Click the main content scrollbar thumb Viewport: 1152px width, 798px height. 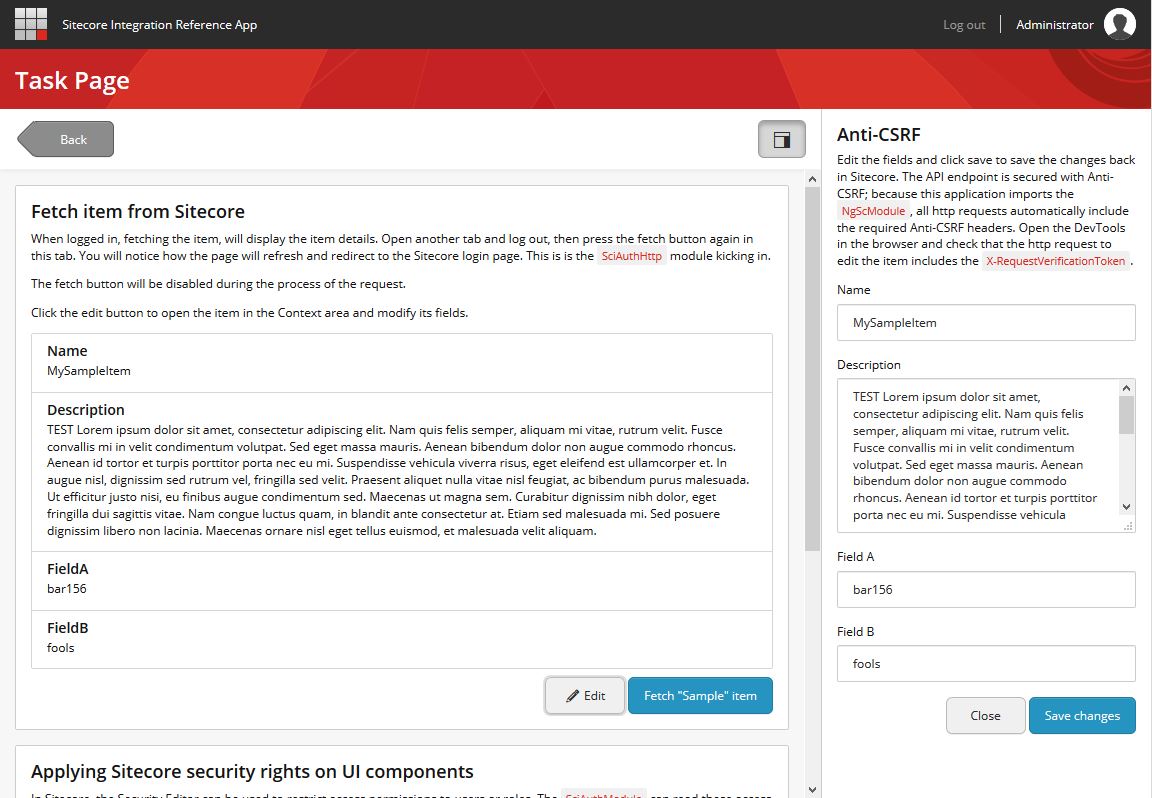click(812, 369)
